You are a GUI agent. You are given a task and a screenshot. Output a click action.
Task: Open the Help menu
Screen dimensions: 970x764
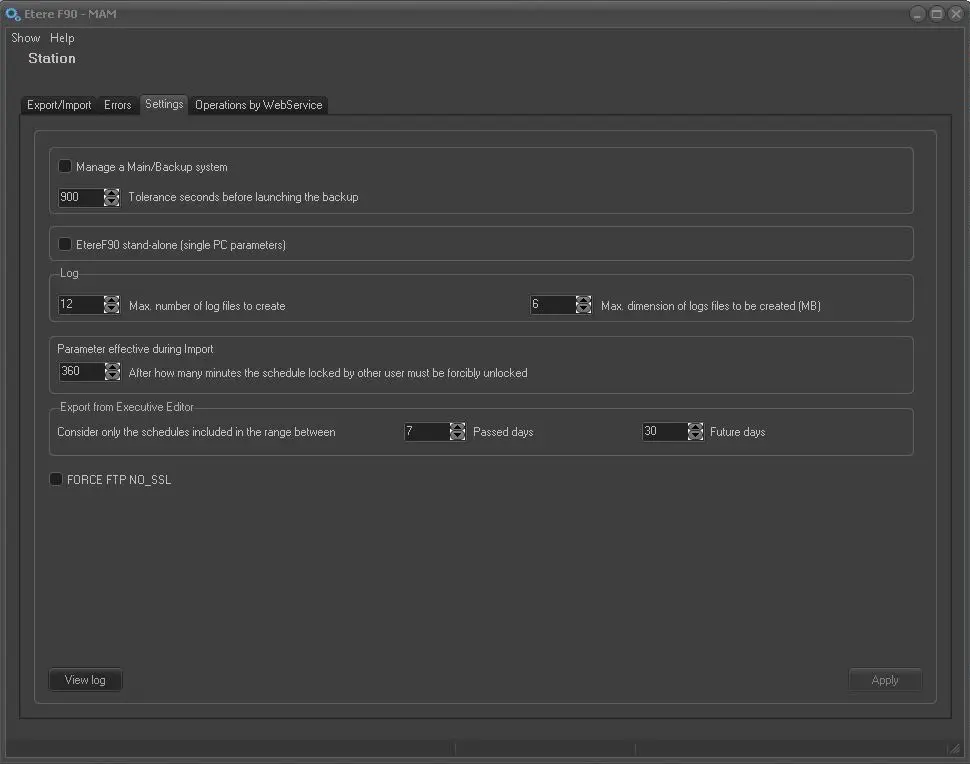click(x=62, y=38)
